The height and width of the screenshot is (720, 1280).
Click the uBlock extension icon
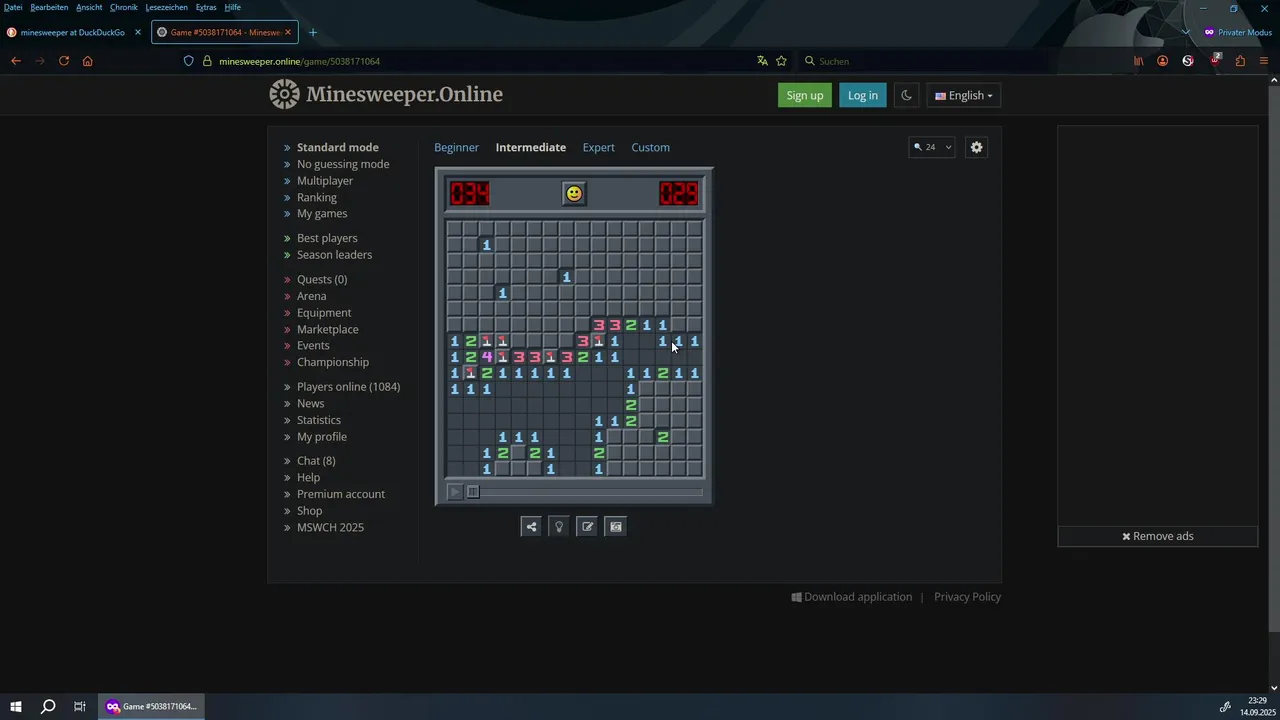(1215, 60)
